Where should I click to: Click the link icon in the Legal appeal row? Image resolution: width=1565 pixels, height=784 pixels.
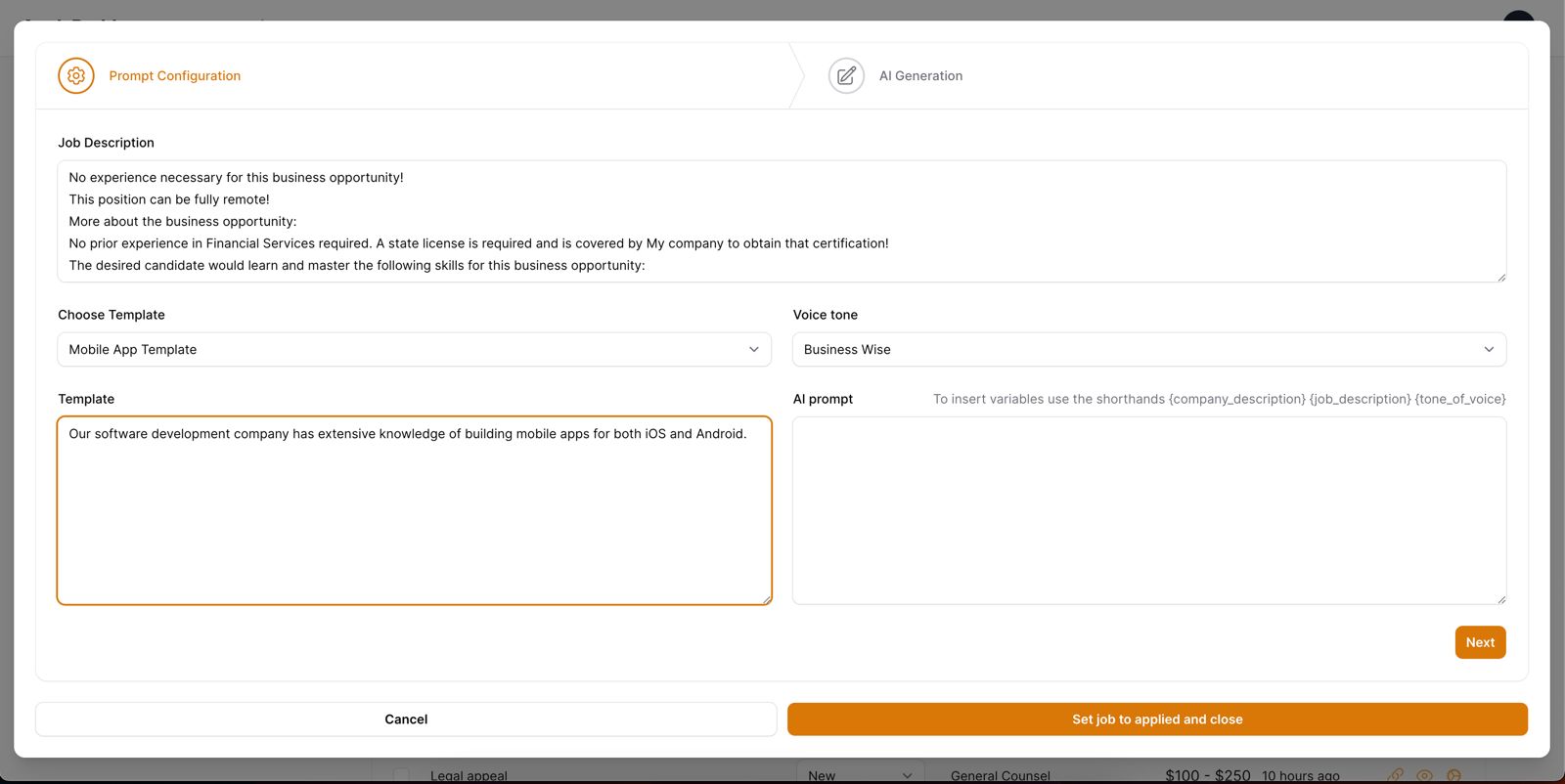coord(1396,776)
